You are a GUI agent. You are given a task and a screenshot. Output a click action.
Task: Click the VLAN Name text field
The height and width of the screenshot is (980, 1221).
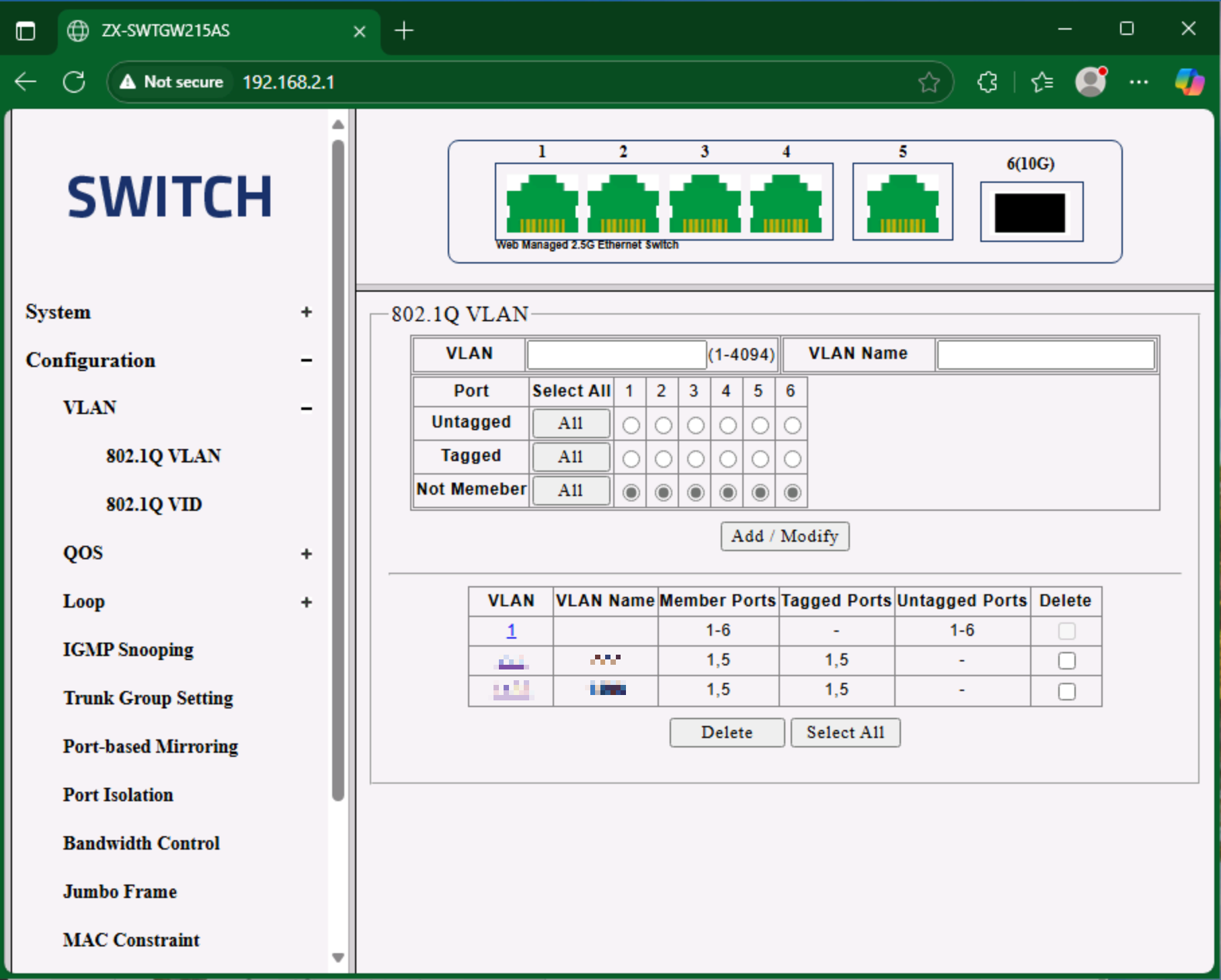click(x=1046, y=354)
